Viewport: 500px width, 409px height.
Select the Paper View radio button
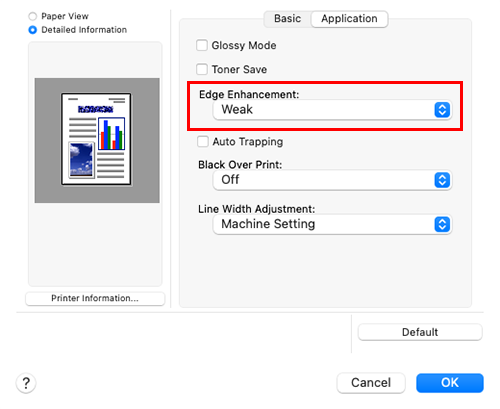32,16
